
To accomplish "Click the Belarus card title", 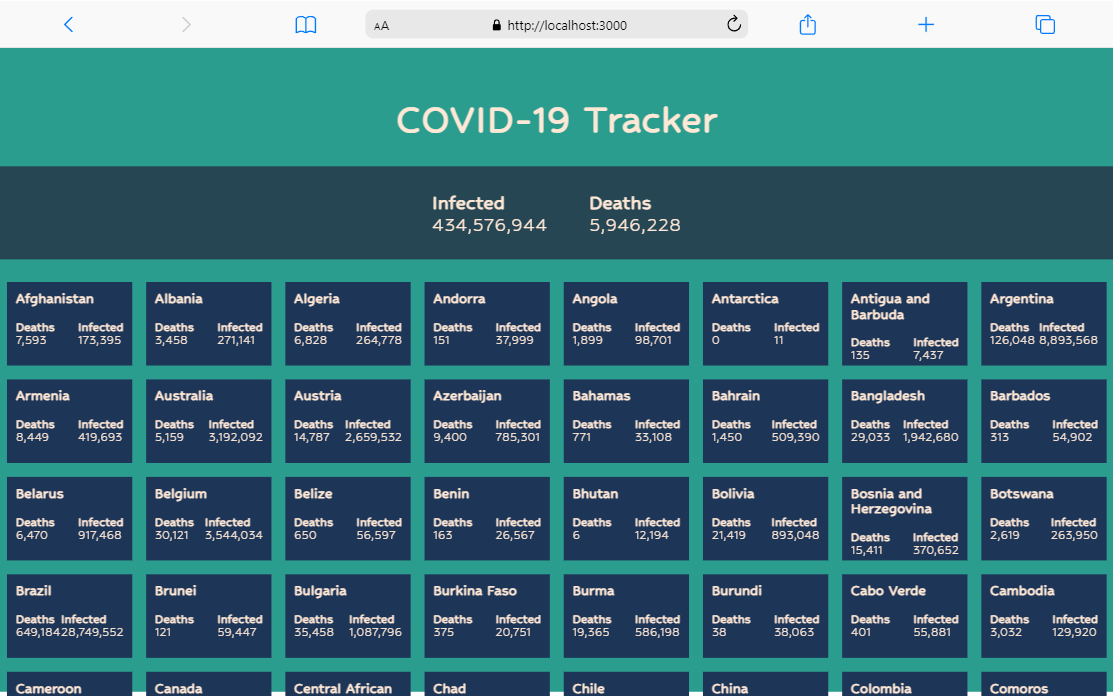I will 40,494.
